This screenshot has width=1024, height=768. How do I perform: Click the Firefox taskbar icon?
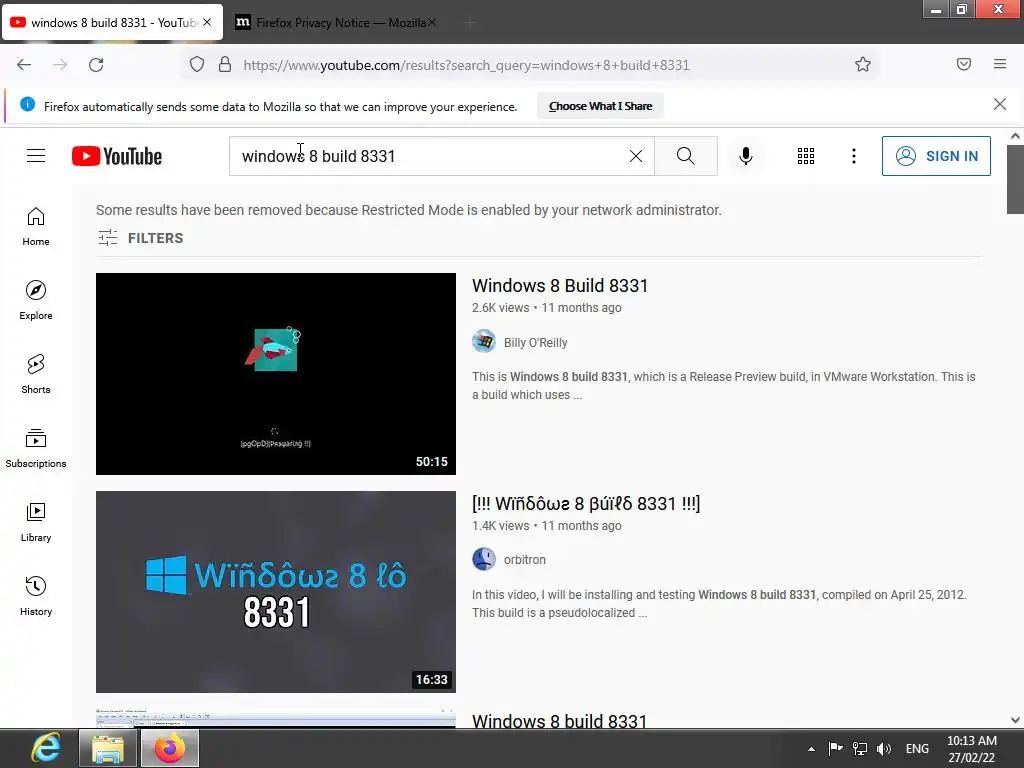click(170, 748)
